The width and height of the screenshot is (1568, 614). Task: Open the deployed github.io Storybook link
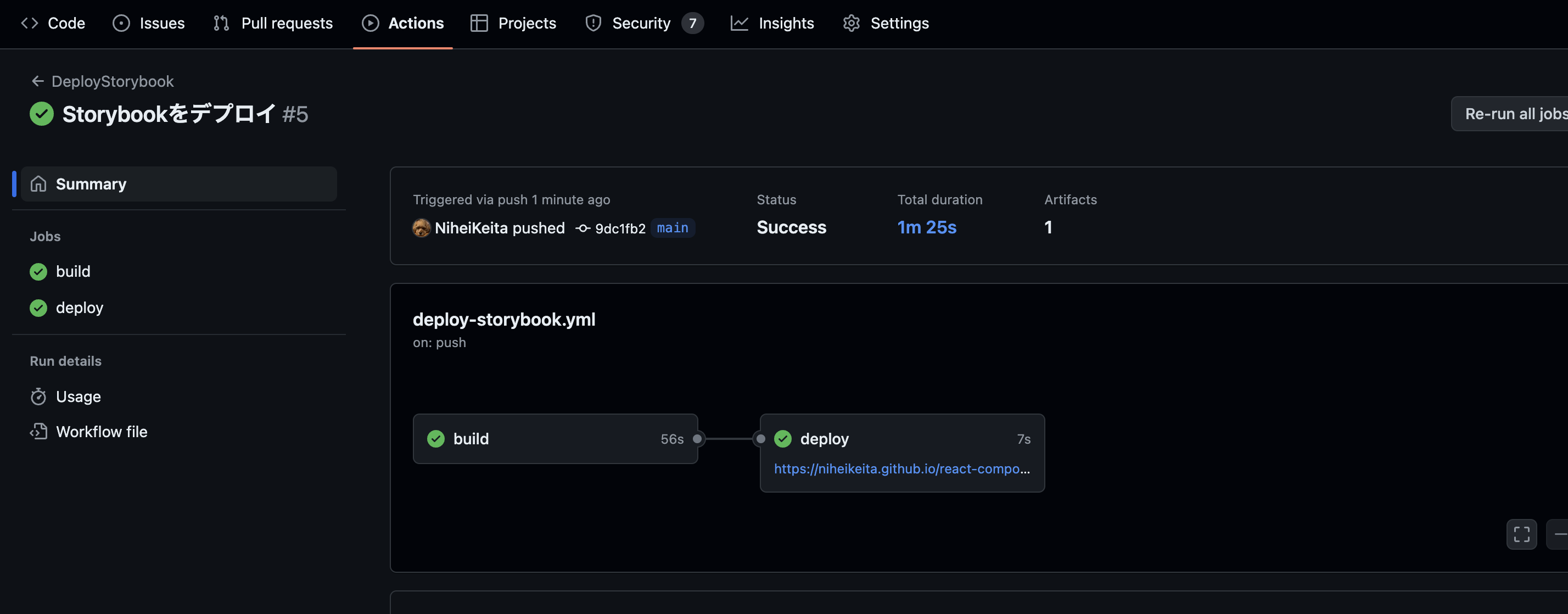click(901, 468)
